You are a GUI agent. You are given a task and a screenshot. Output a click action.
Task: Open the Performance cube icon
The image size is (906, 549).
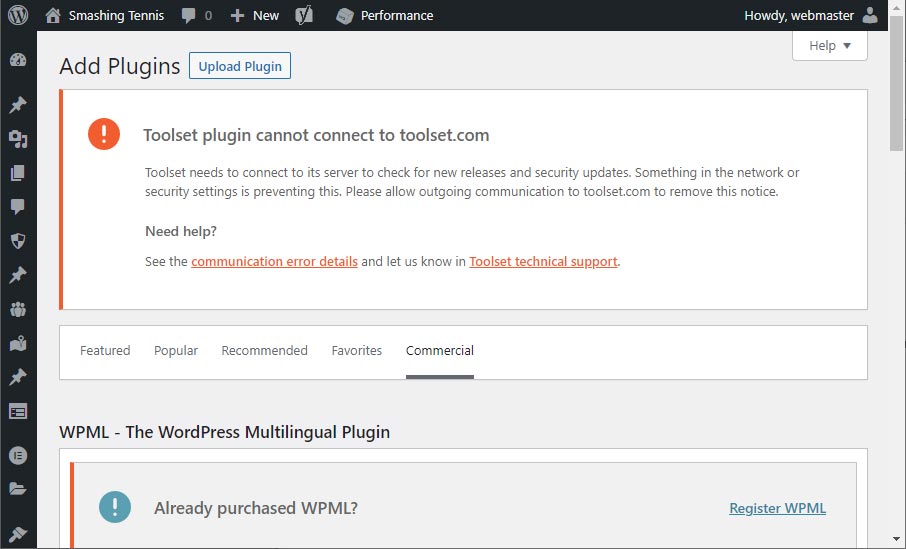[344, 16]
